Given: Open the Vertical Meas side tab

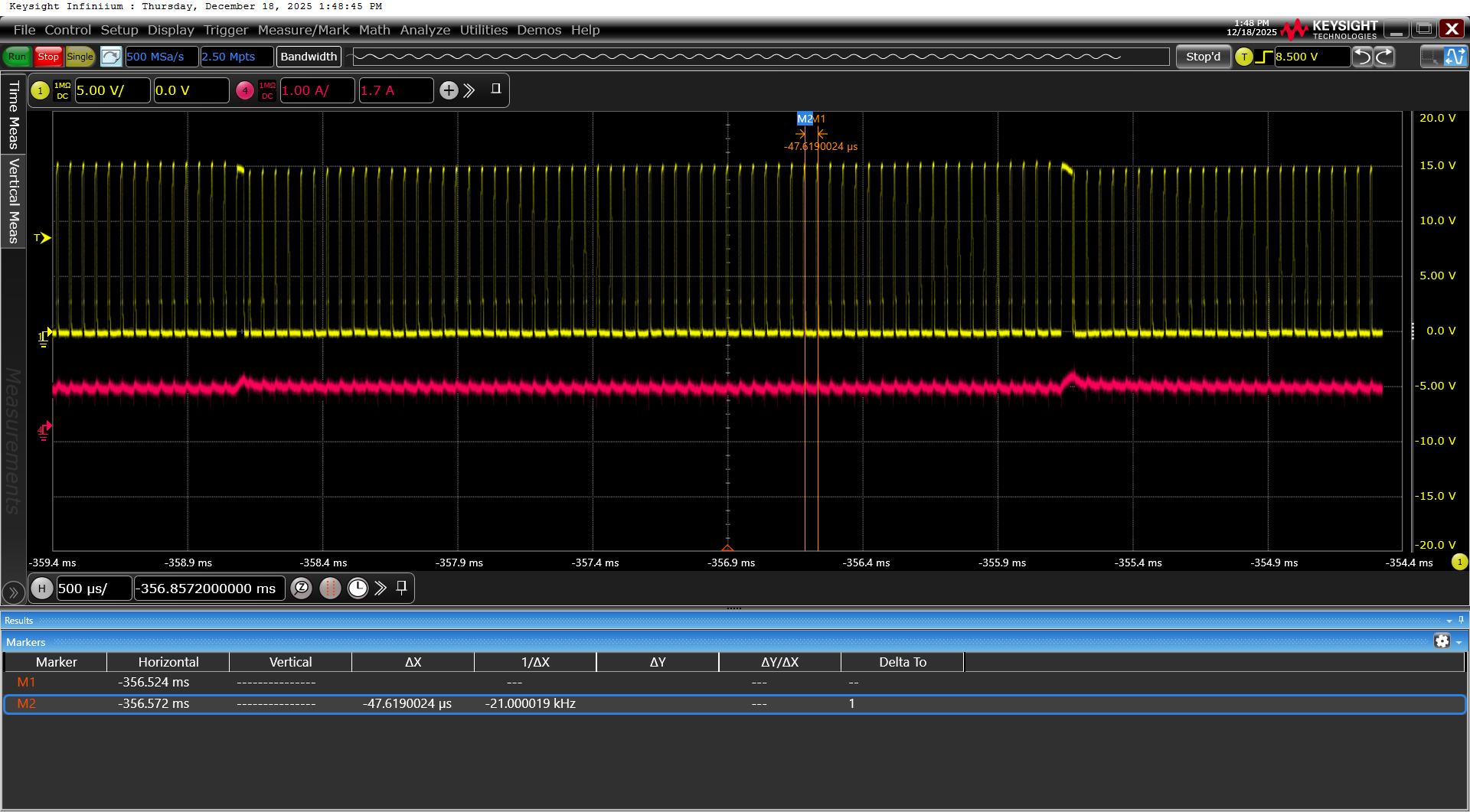Looking at the screenshot, I should 13,201.
